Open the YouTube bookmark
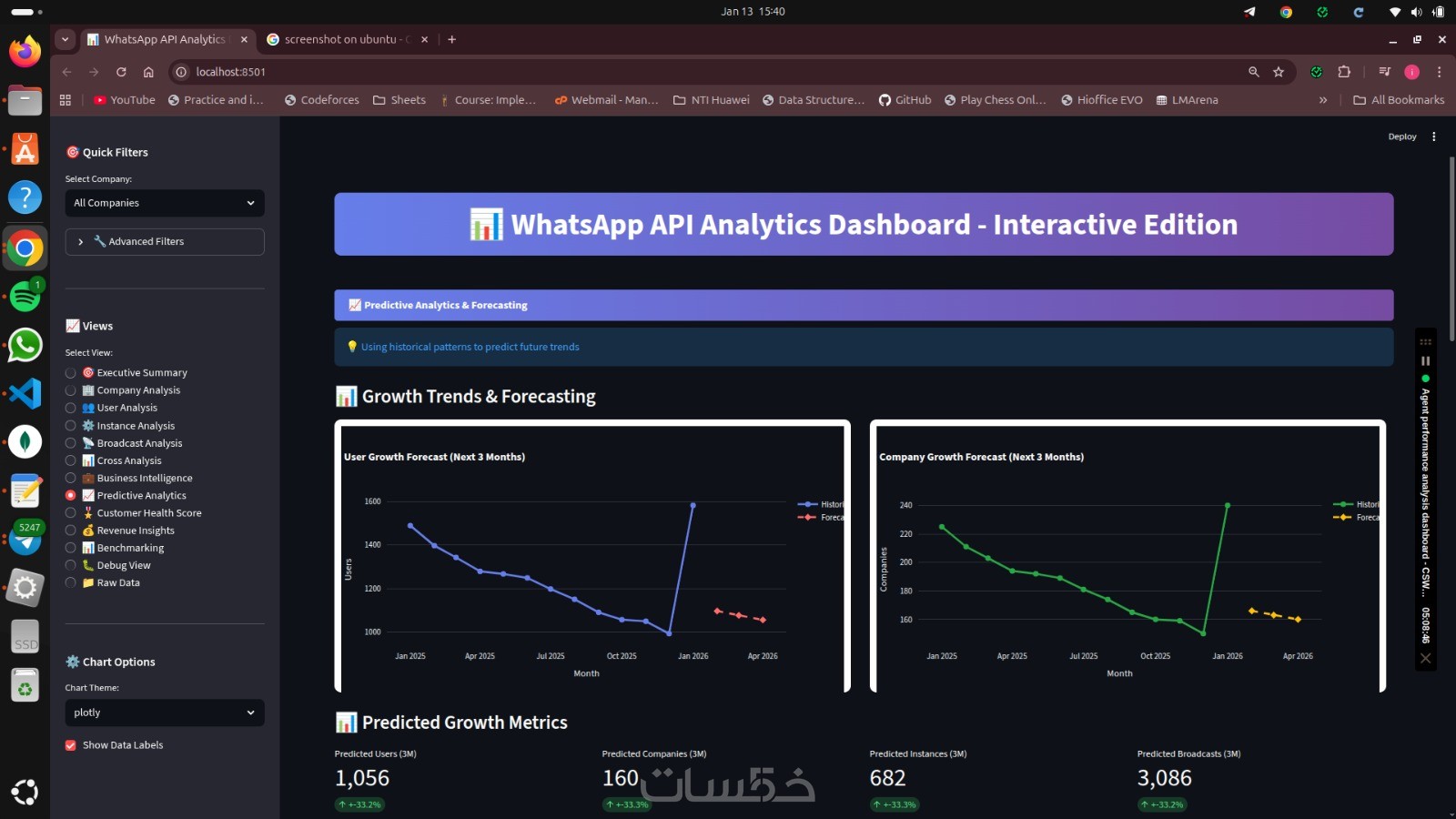Viewport: 1456px width, 819px height. tap(125, 100)
